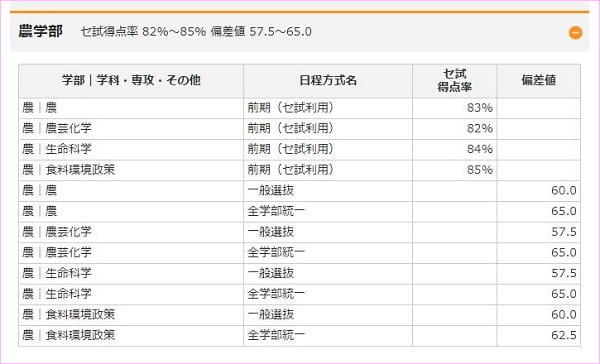
Task: Click the 偏差値 column header
Action: coord(538,80)
